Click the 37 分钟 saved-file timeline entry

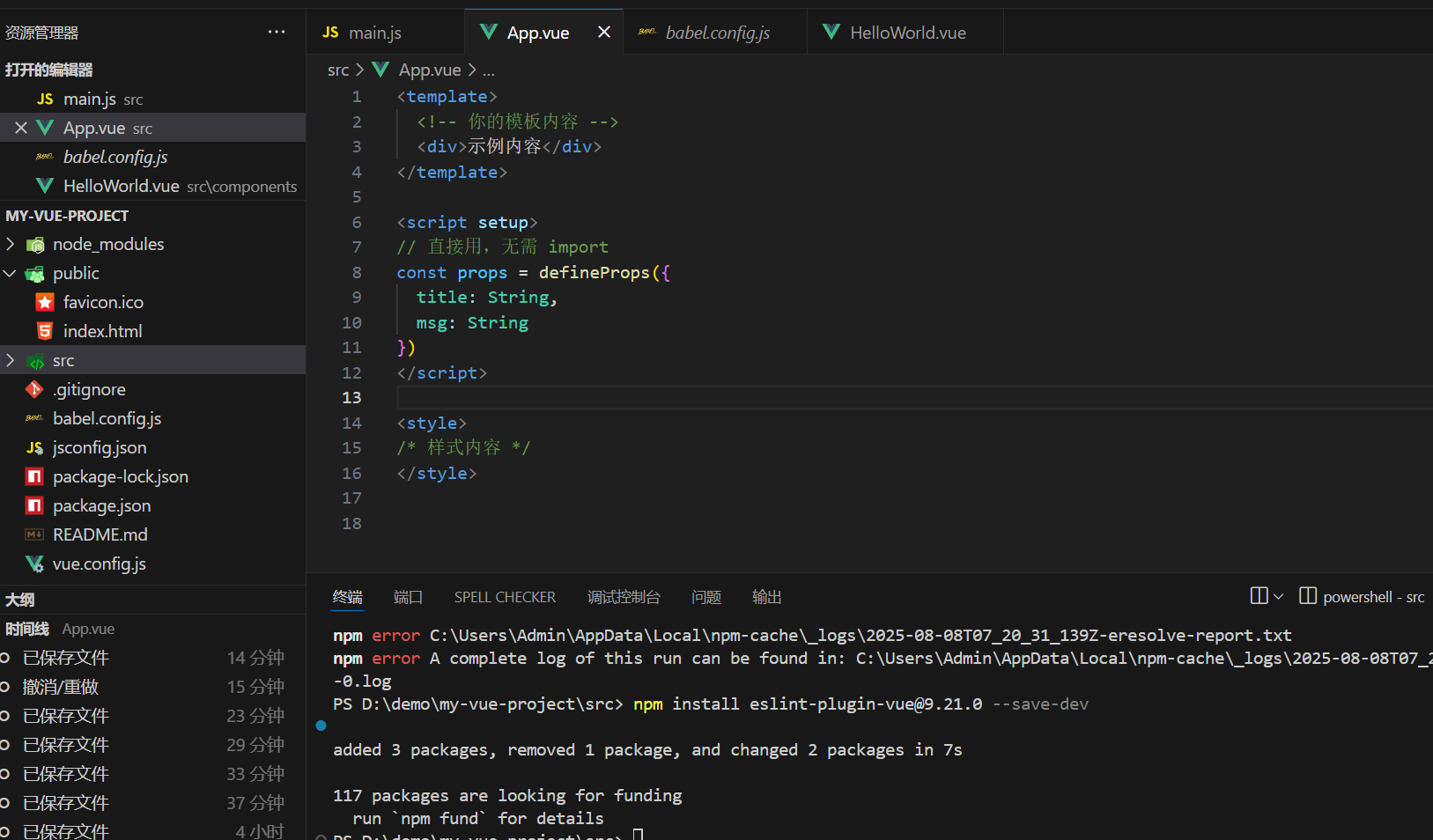coord(152,803)
